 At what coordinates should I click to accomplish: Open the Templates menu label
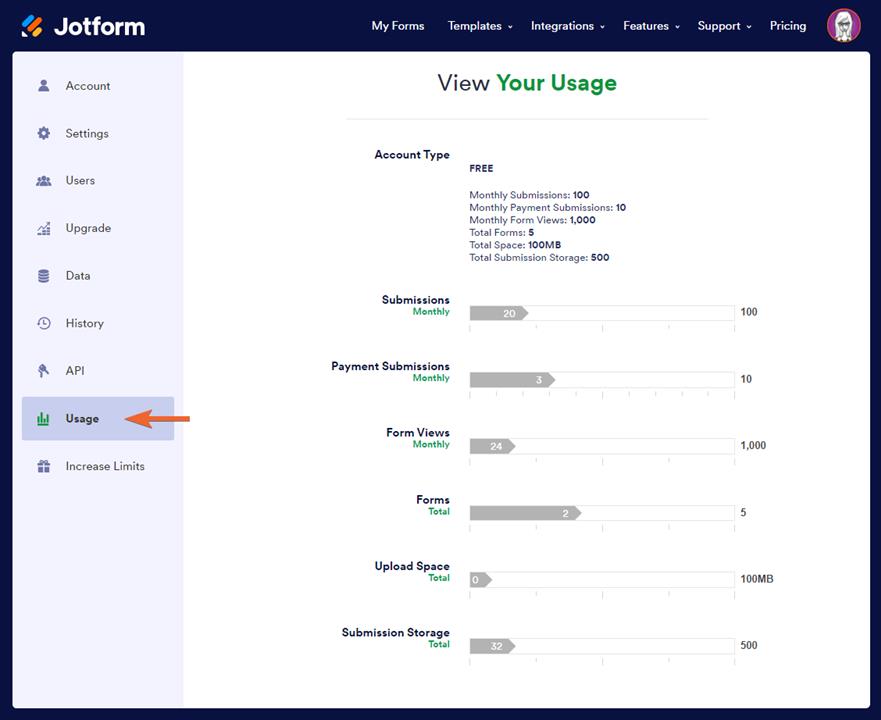474,26
